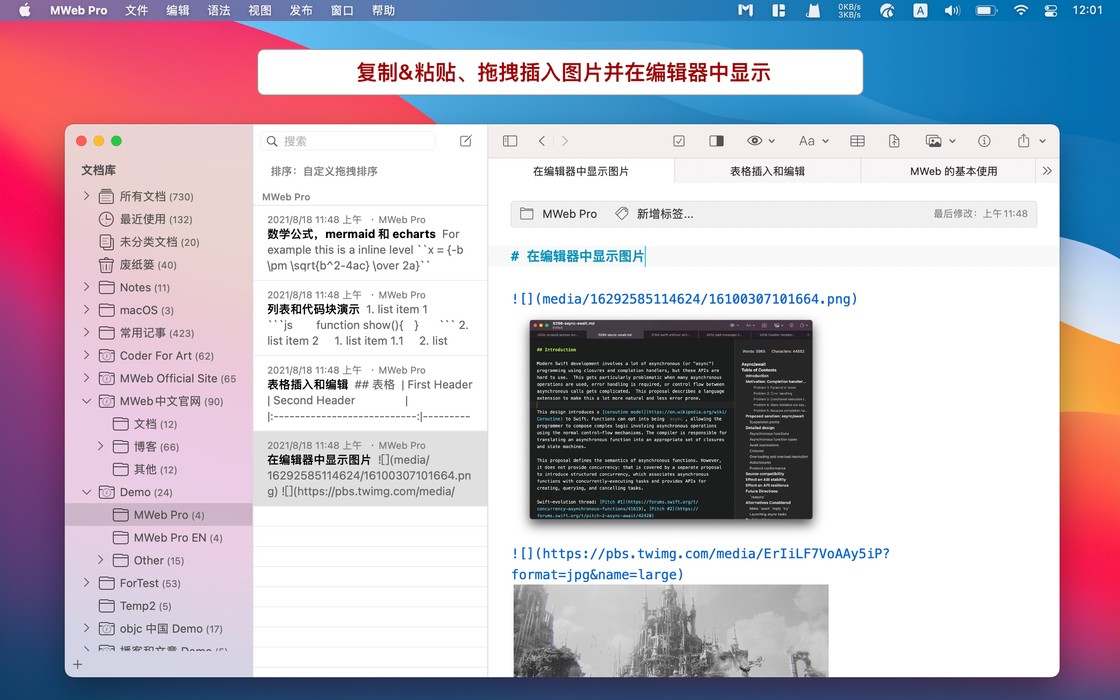Click the grayscale castle image in editor
The width and height of the screenshot is (1120, 700).
(x=671, y=631)
